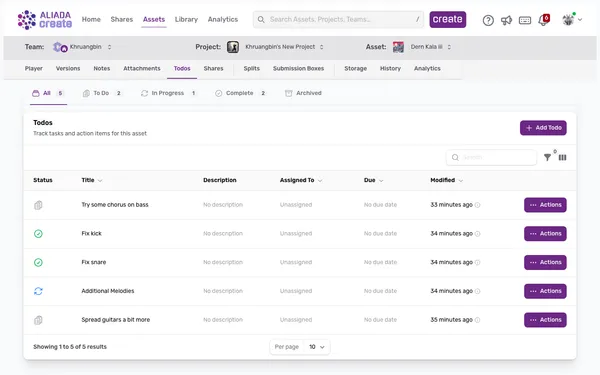The height and width of the screenshot is (375, 600).
Task: Show Archived todos
Action: coord(303,93)
